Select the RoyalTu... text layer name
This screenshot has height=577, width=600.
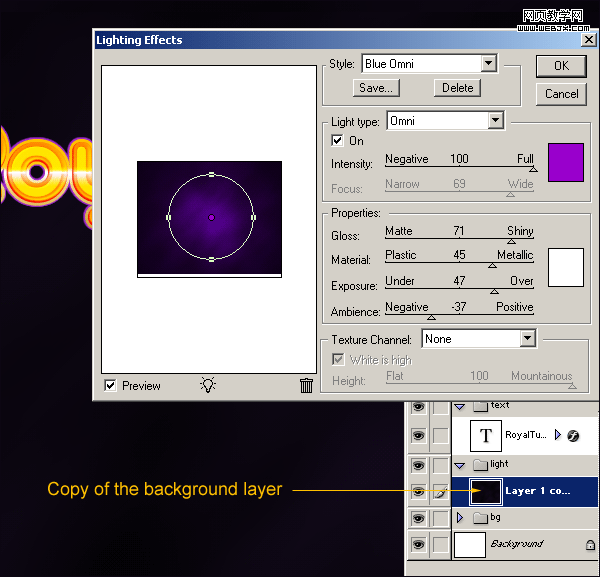526,435
